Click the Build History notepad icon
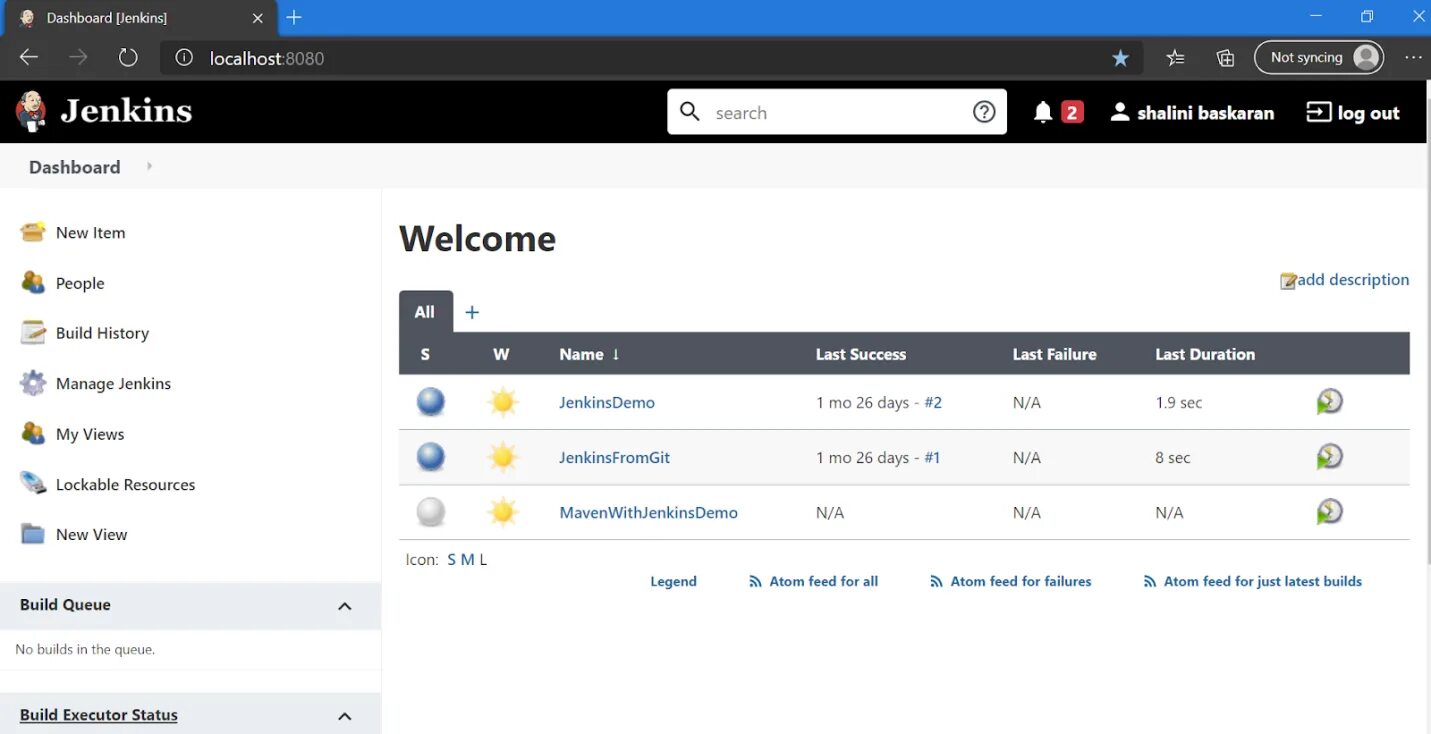Image resolution: width=1431 pixels, height=734 pixels. (33, 333)
